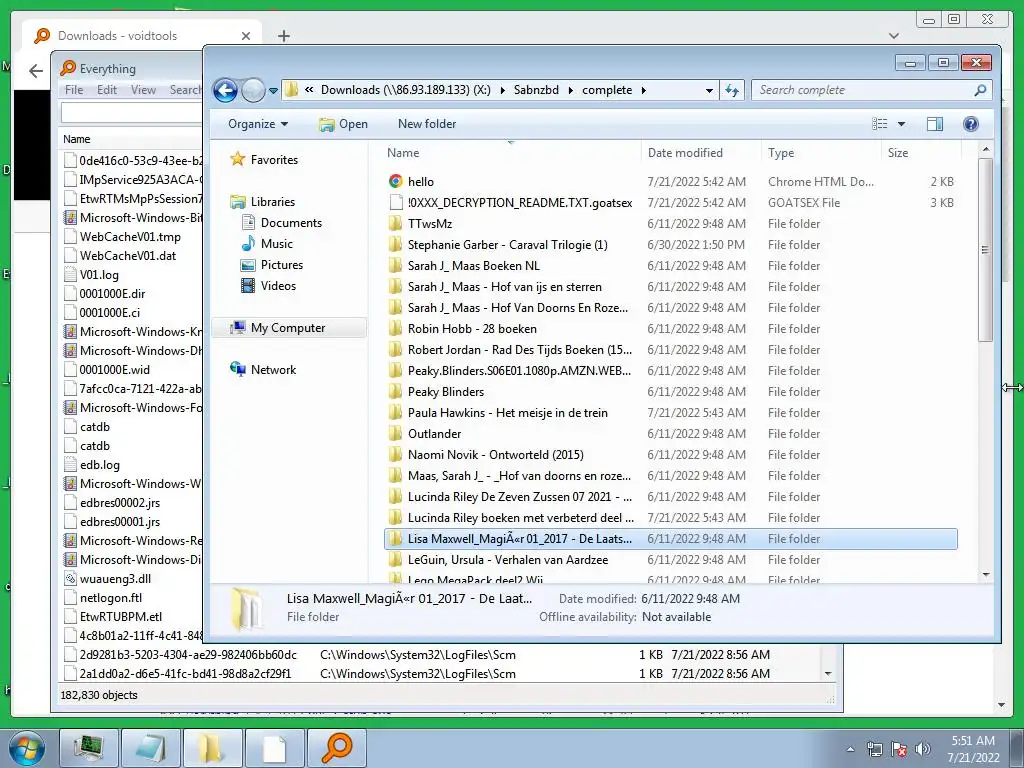Select Sarah J_ Maas Boeken NL folder
Viewport: 1024px width, 768px height.
click(x=473, y=266)
